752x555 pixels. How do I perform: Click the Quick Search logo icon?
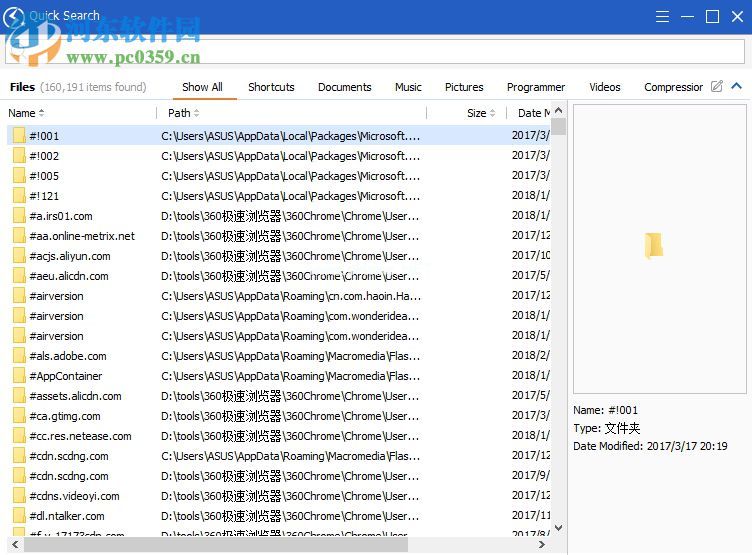(13, 17)
